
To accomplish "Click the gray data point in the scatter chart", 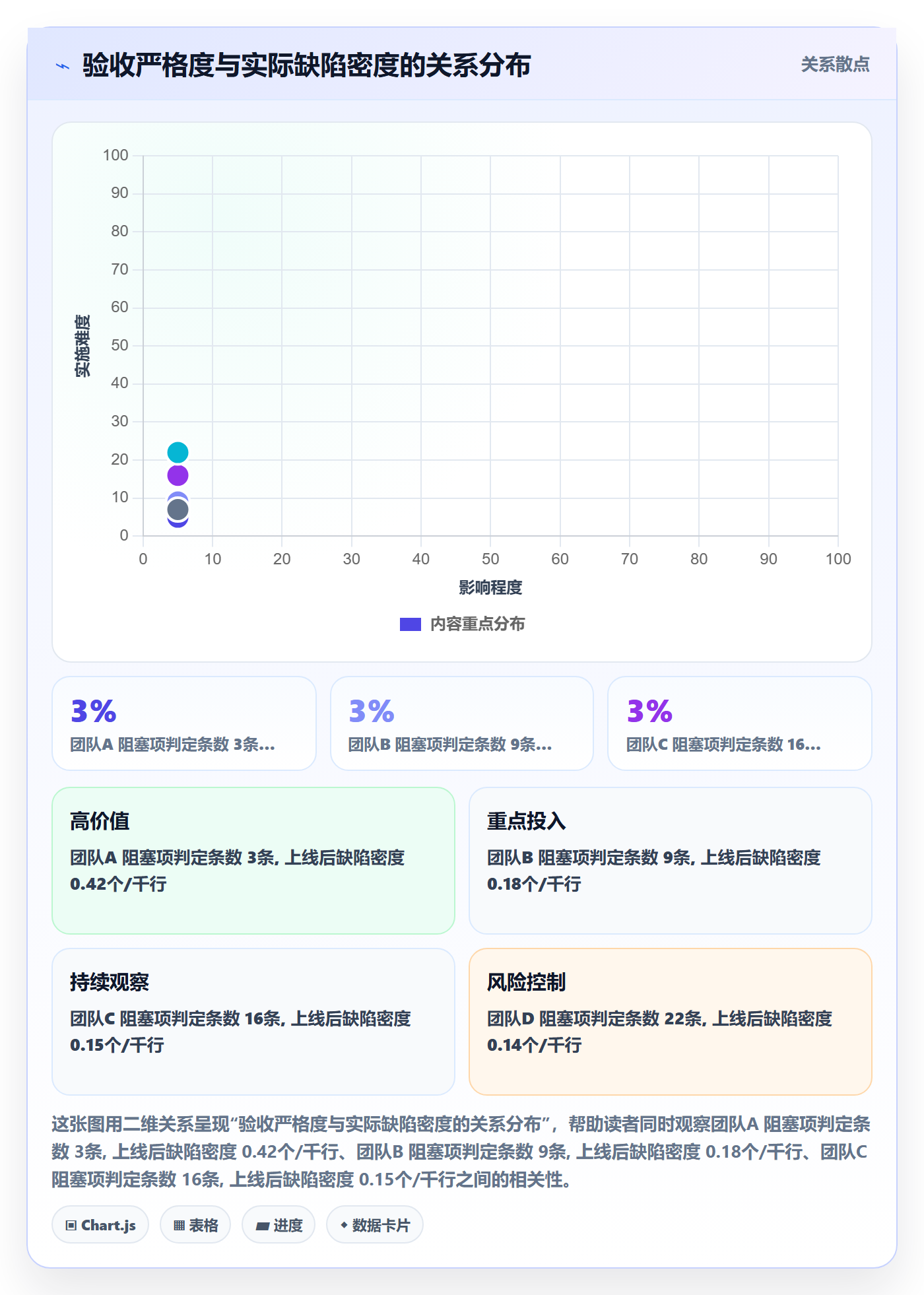I will click(178, 510).
